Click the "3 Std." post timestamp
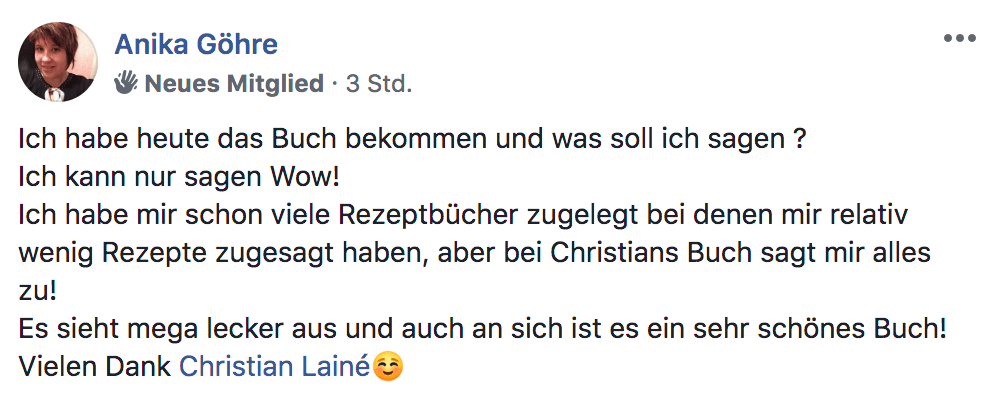 378,84
